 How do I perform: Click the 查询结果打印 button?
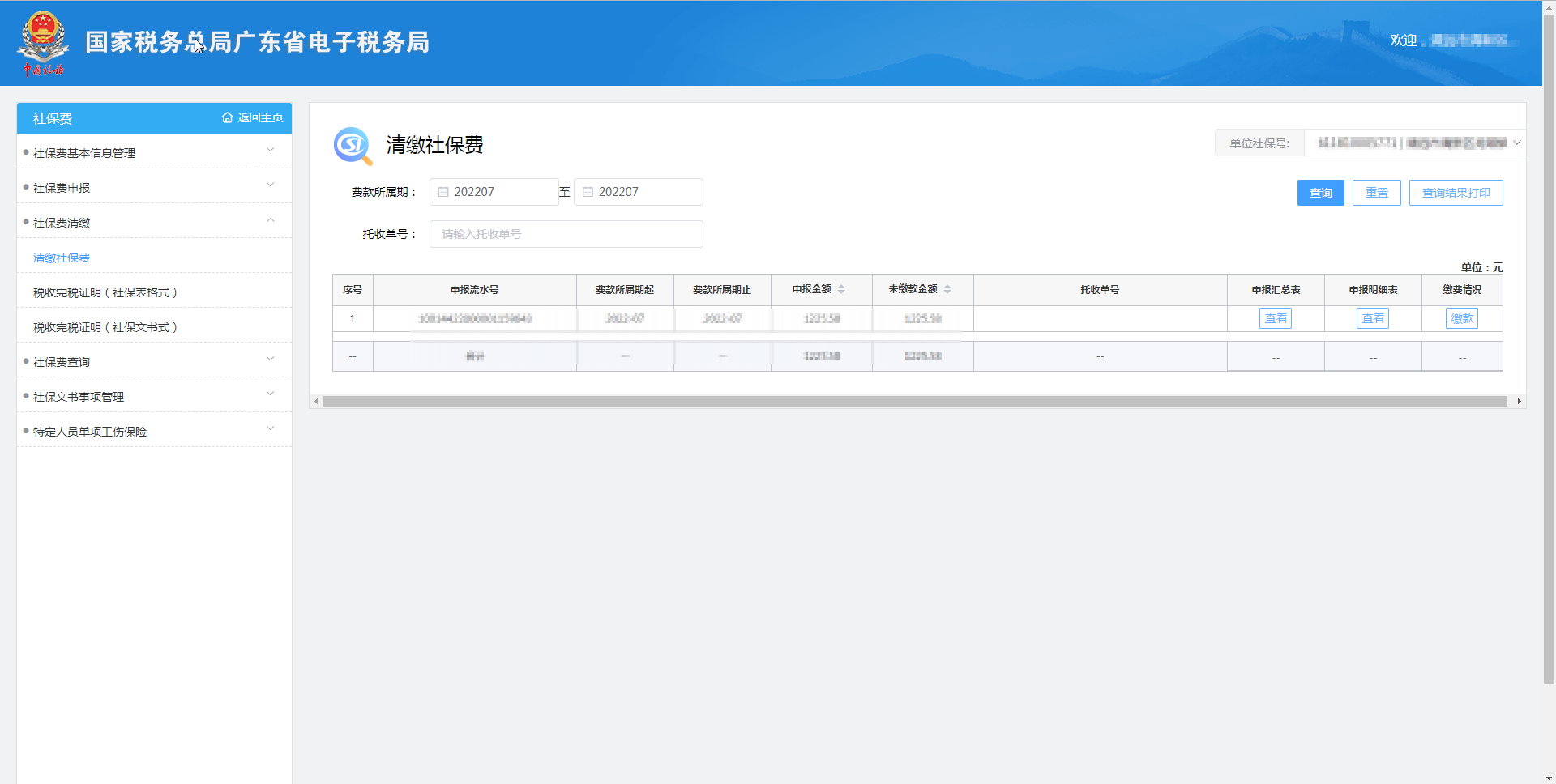coord(1456,193)
